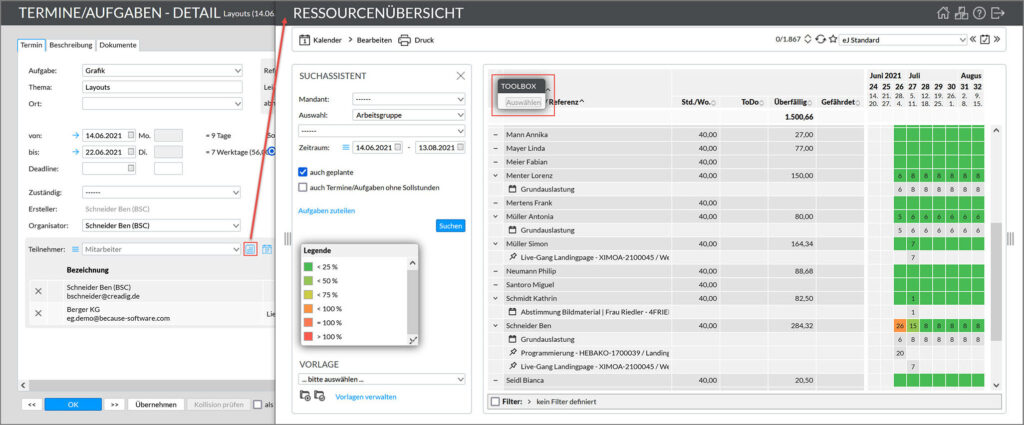Open date picker for bis 22.06.2021
Viewport: 1024px width, 425px height.
point(131,152)
